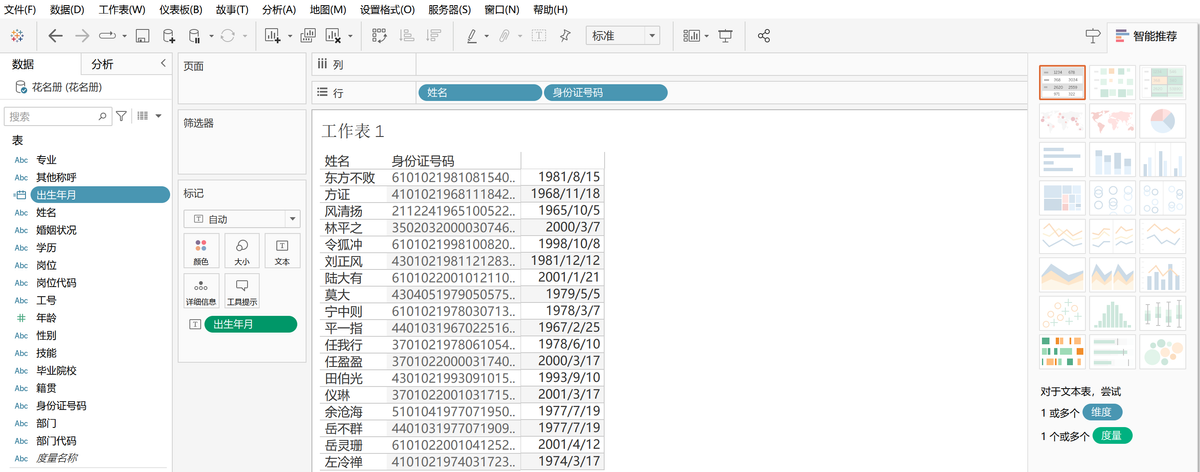Open the 标准 fit dropdown
This screenshot has height=472, width=1200.
pos(623,36)
